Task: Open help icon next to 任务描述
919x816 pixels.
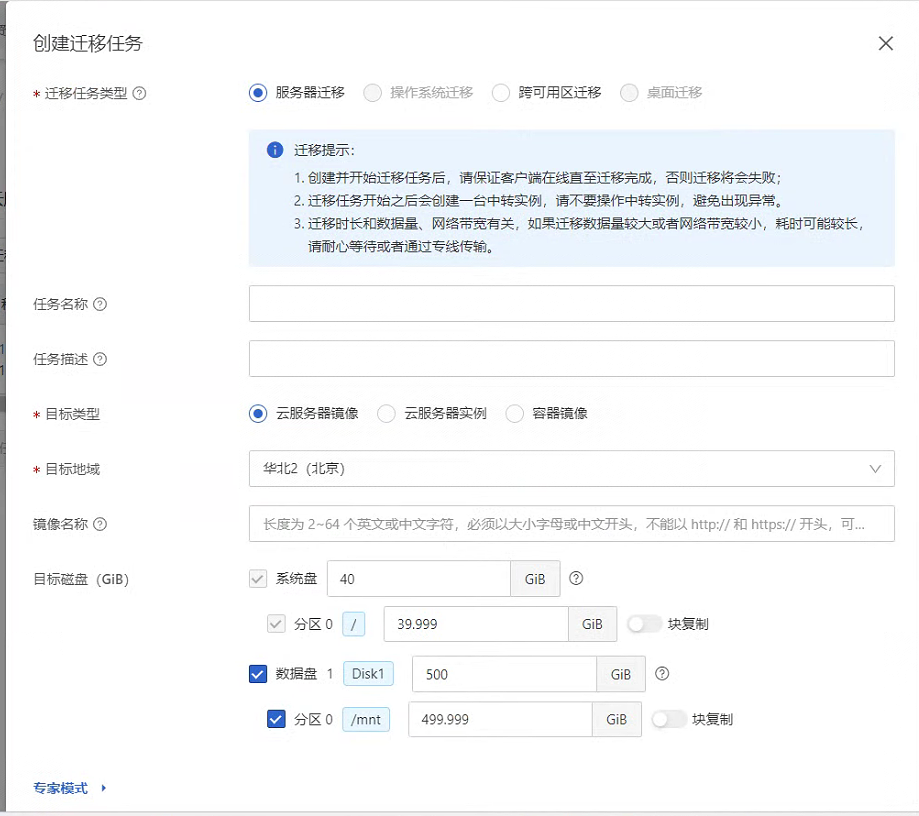Action: tap(100, 359)
